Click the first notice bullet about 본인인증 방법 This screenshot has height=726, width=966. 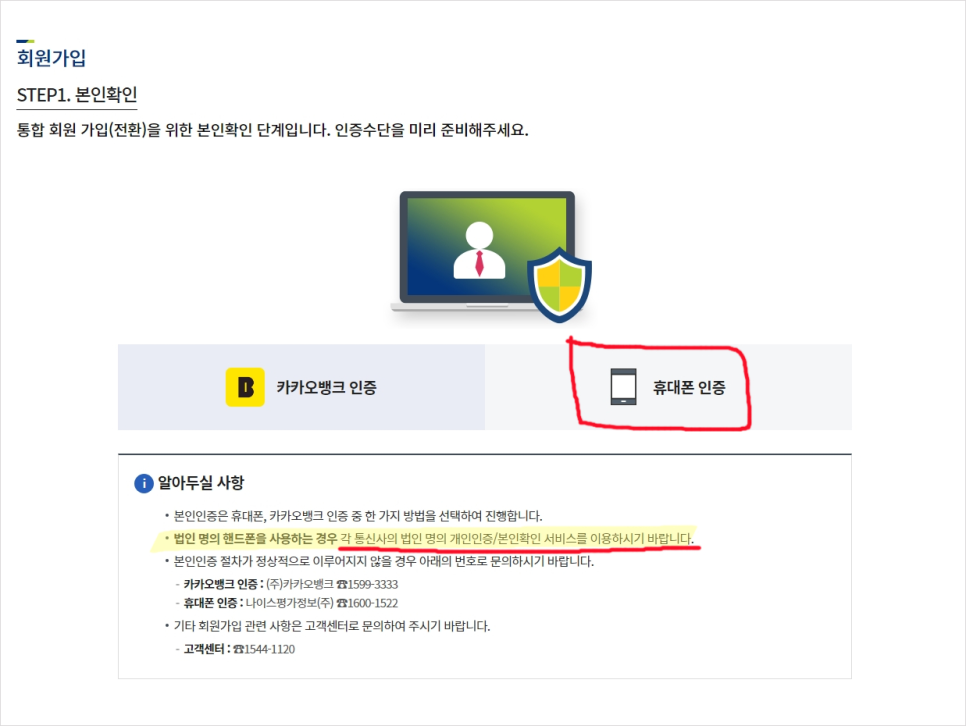[354, 516]
